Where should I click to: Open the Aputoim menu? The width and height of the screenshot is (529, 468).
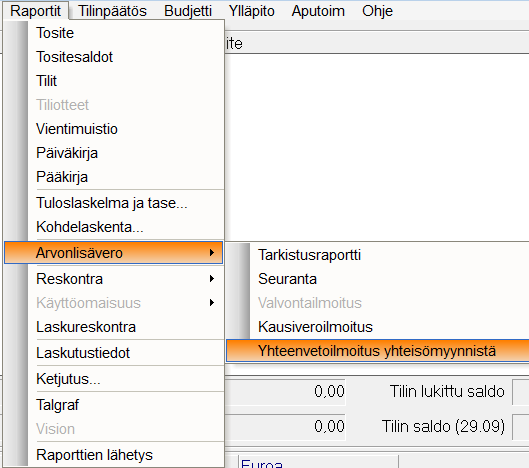[318, 11]
